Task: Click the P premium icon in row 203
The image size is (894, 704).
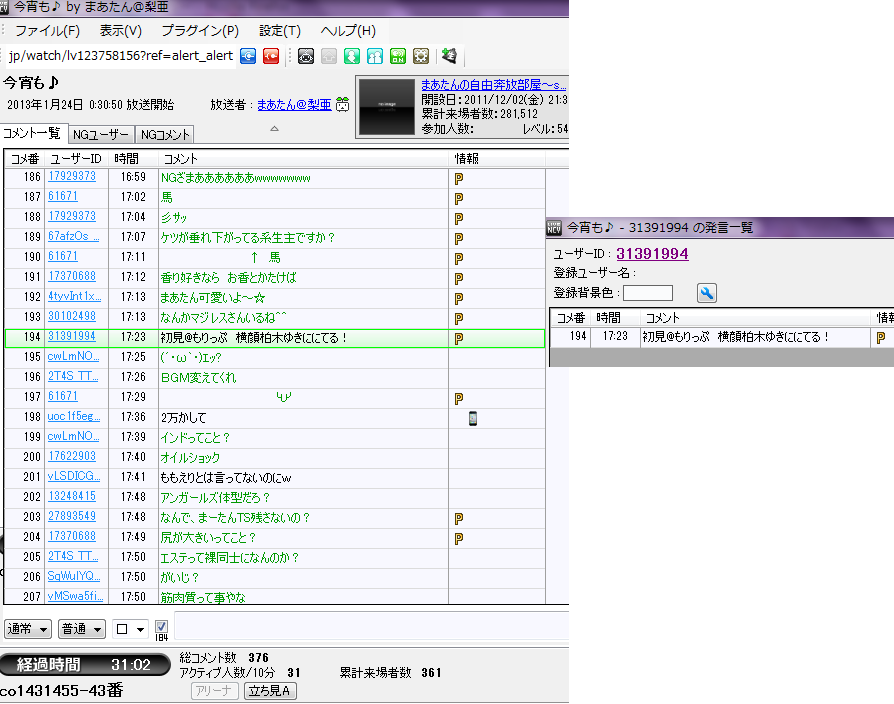Action: point(458,519)
